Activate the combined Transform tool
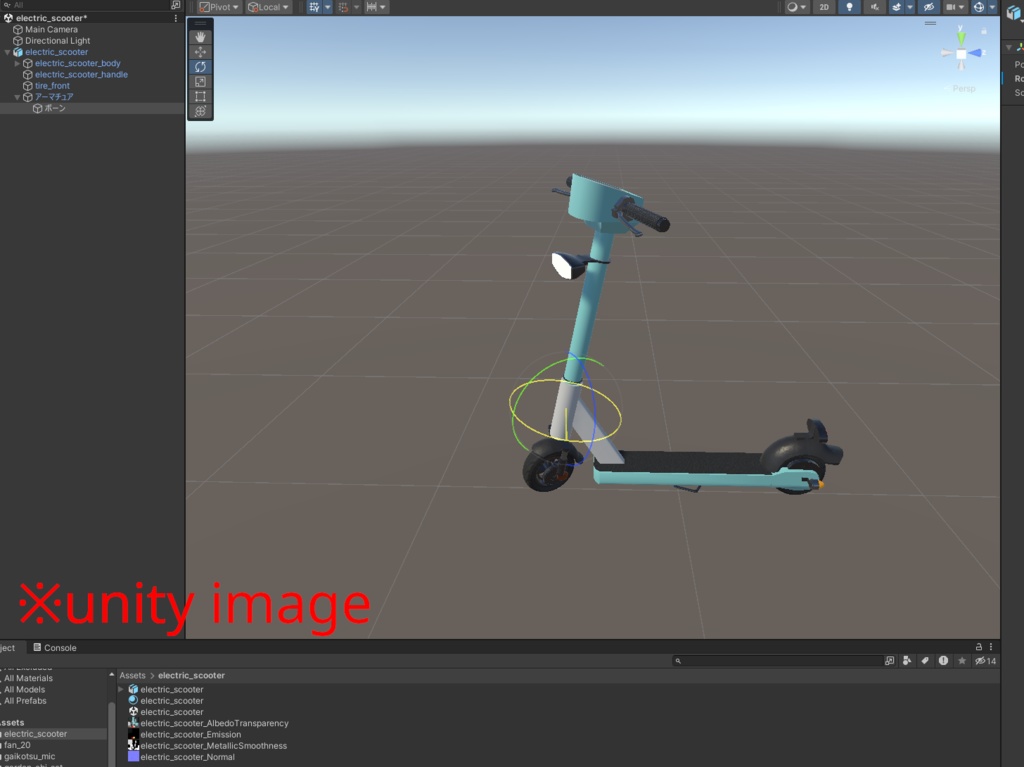The height and width of the screenshot is (767, 1024). tap(200, 111)
